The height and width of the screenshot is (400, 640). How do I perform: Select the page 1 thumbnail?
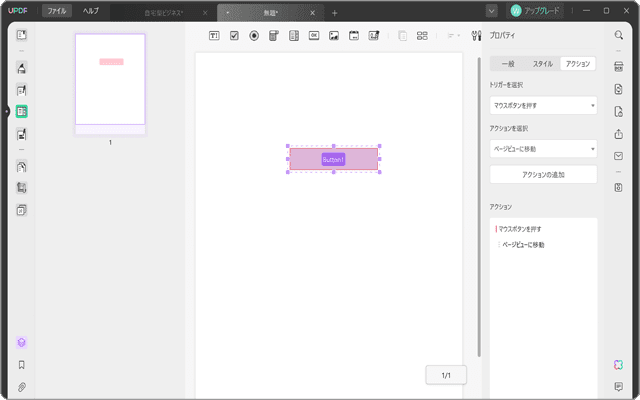[x=110, y=80]
